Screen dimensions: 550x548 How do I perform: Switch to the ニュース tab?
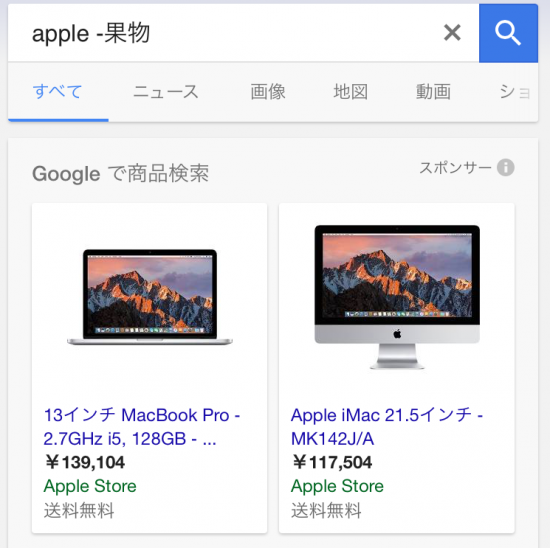[166, 92]
